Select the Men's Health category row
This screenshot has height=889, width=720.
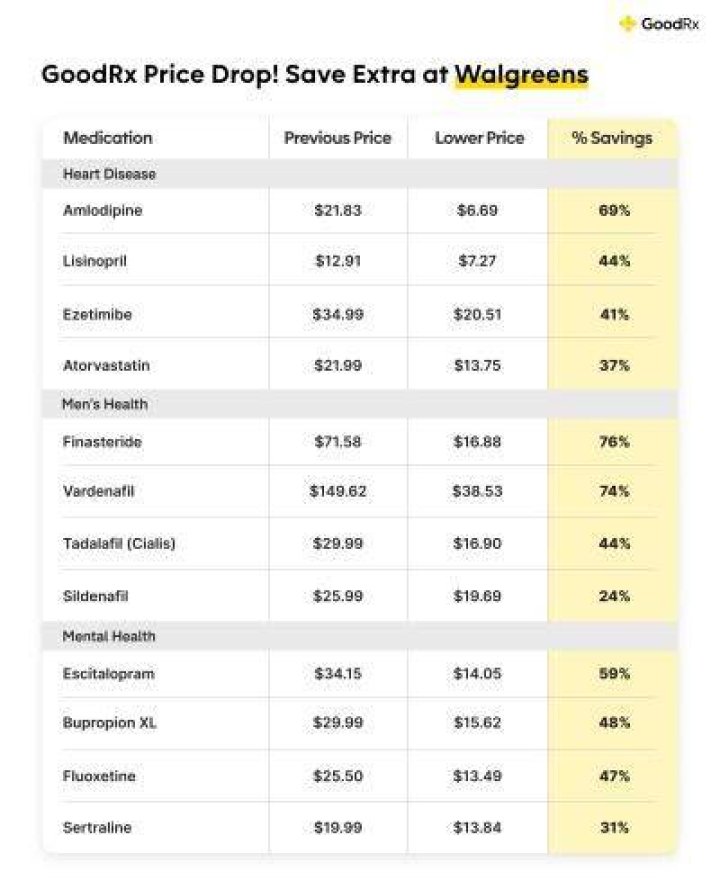(360, 404)
